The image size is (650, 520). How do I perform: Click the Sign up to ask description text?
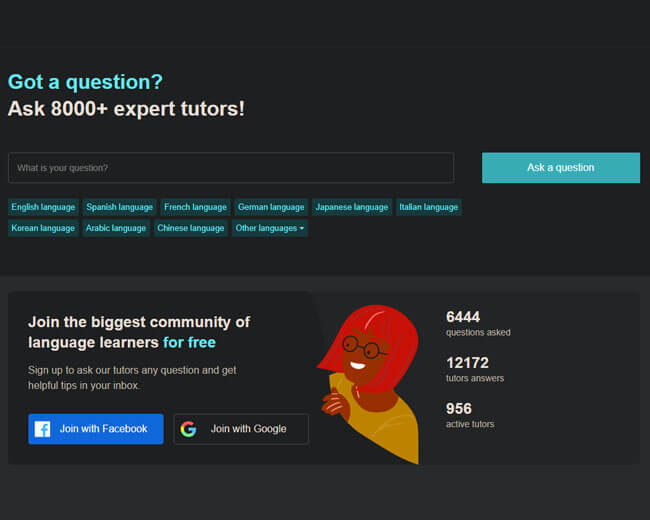tap(132, 378)
